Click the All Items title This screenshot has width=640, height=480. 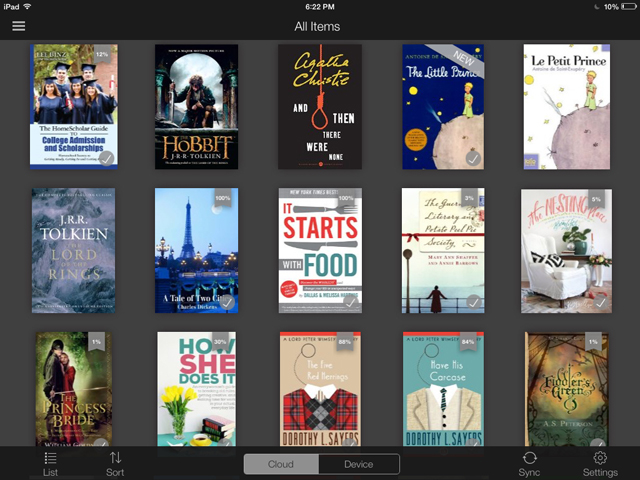[x=317, y=27]
